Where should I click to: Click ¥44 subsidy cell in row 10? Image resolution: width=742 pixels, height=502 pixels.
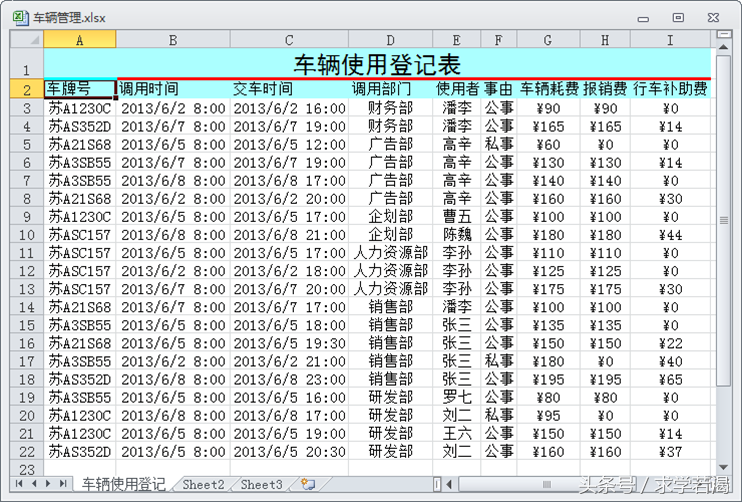point(670,235)
